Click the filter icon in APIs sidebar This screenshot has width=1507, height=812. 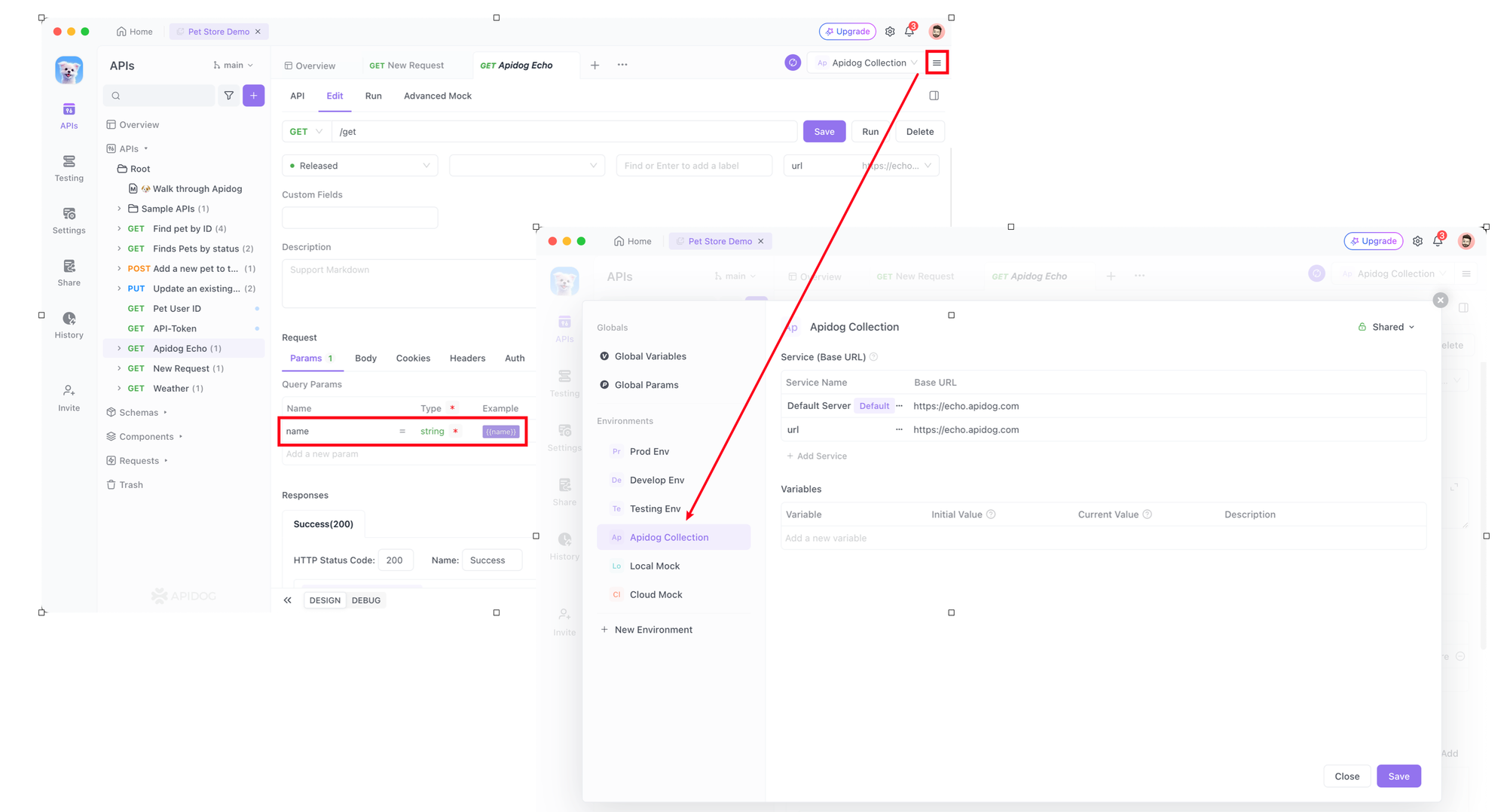[229, 96]
